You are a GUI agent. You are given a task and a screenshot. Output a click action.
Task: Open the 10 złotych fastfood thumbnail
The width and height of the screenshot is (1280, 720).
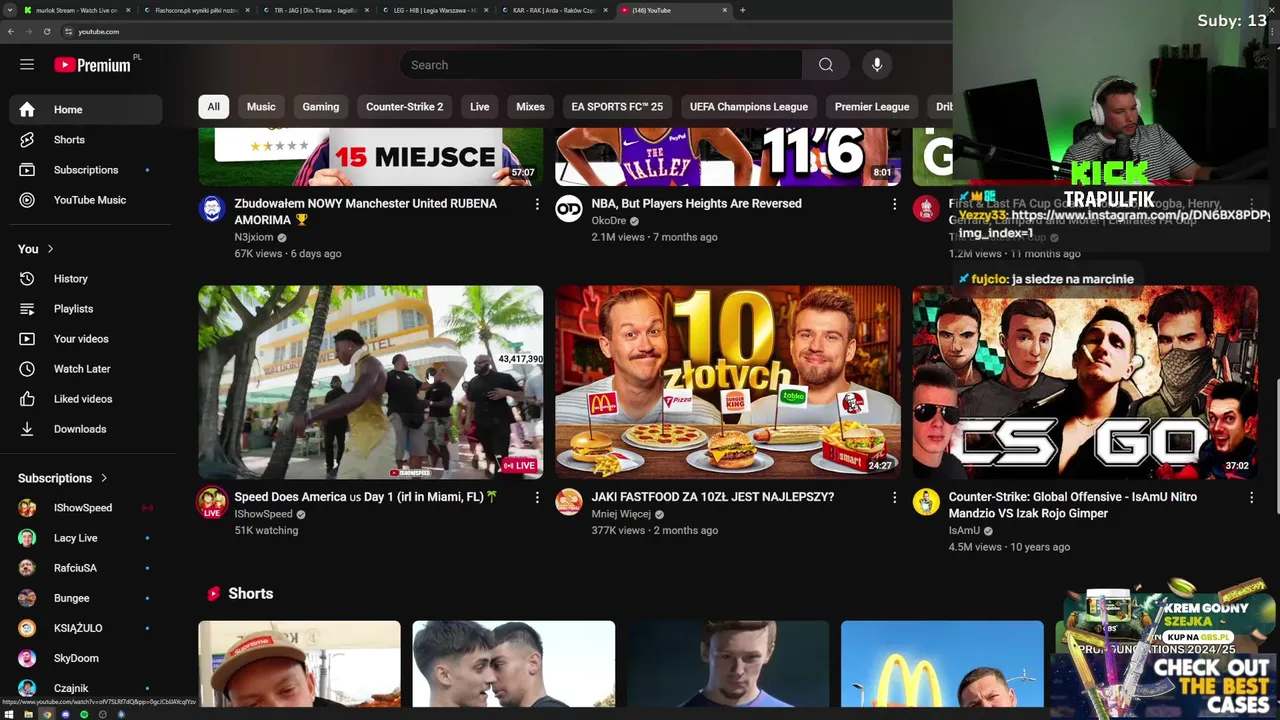click(x=728, y=382)
